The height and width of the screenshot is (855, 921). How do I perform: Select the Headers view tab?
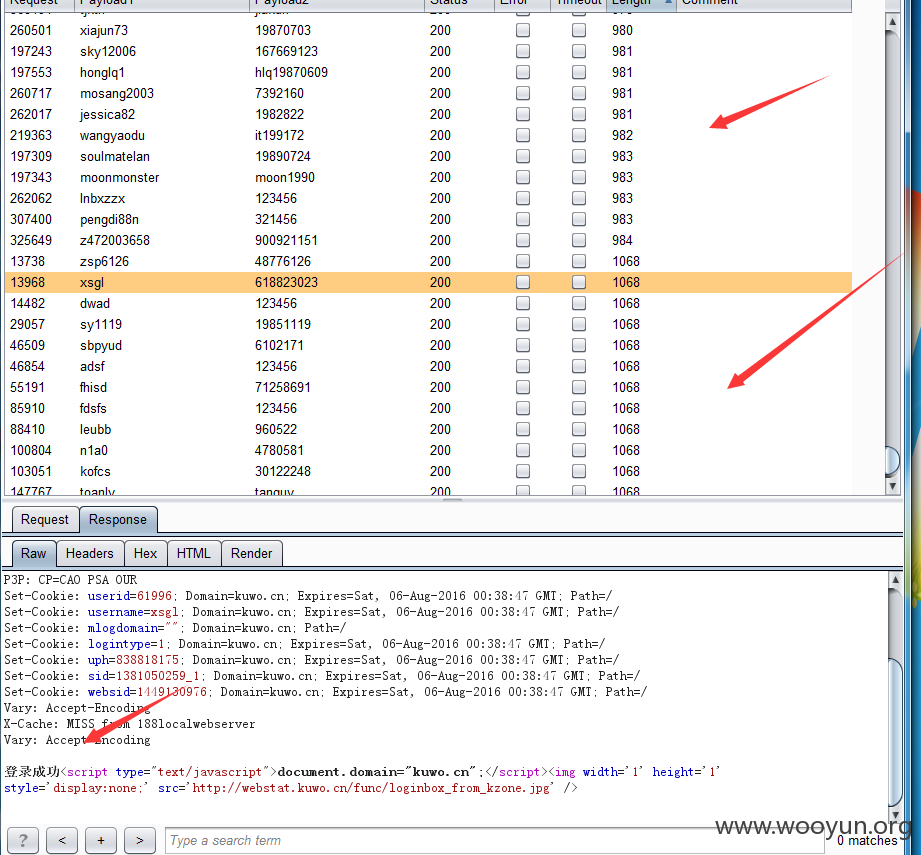[x=90, y=554]
